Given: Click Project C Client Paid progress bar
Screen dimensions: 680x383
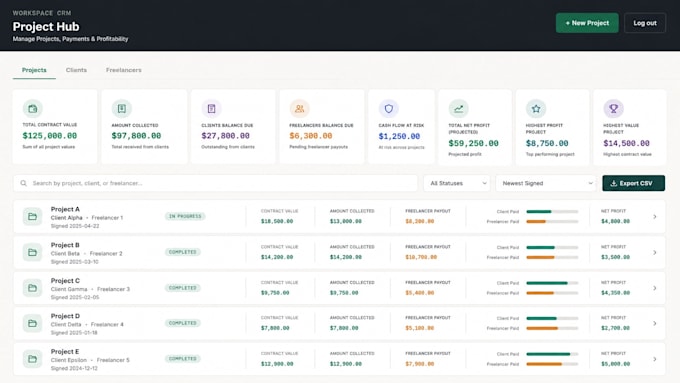Looking at the screenshot, I should pos(552,283).
